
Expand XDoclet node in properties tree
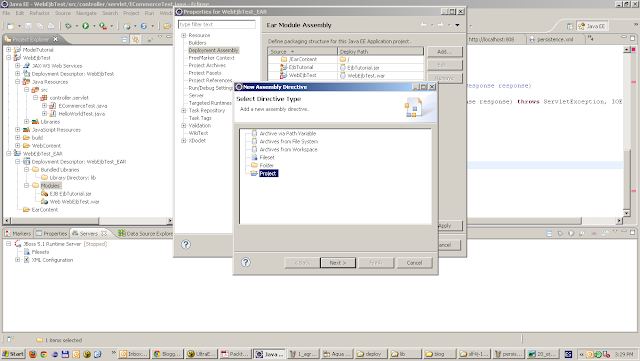[x=184, y=140]
